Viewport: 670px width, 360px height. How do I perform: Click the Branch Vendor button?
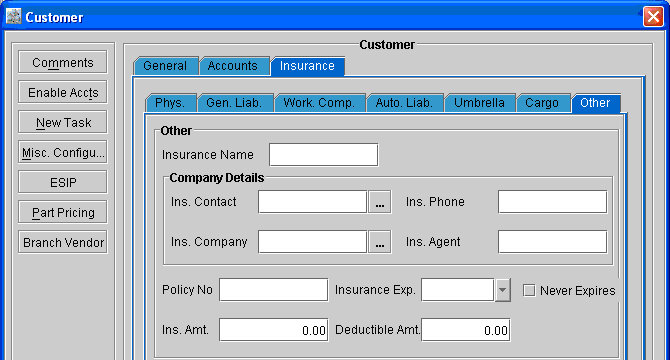tap(63, 242)
